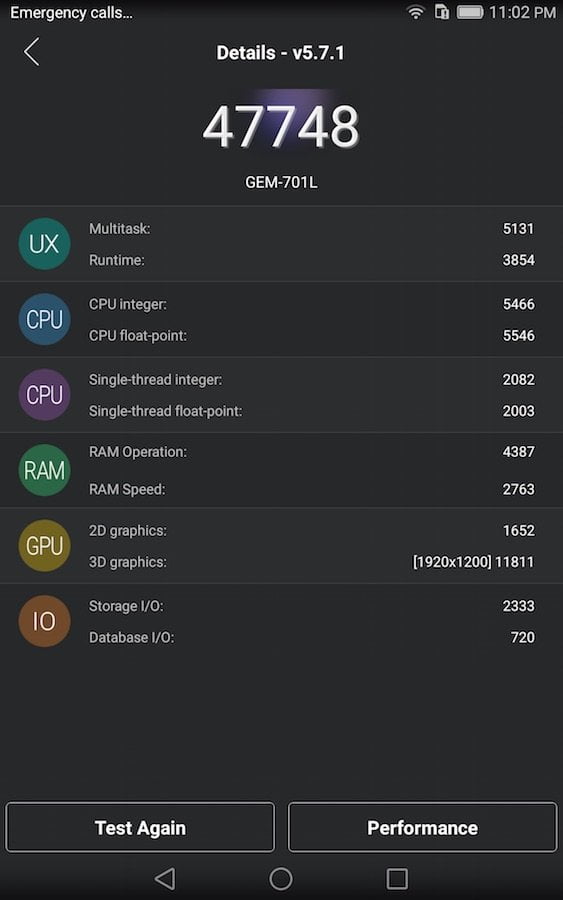Tap the back arrow in the header
Screen dimensions: 563x900
(x=32, y=52)
